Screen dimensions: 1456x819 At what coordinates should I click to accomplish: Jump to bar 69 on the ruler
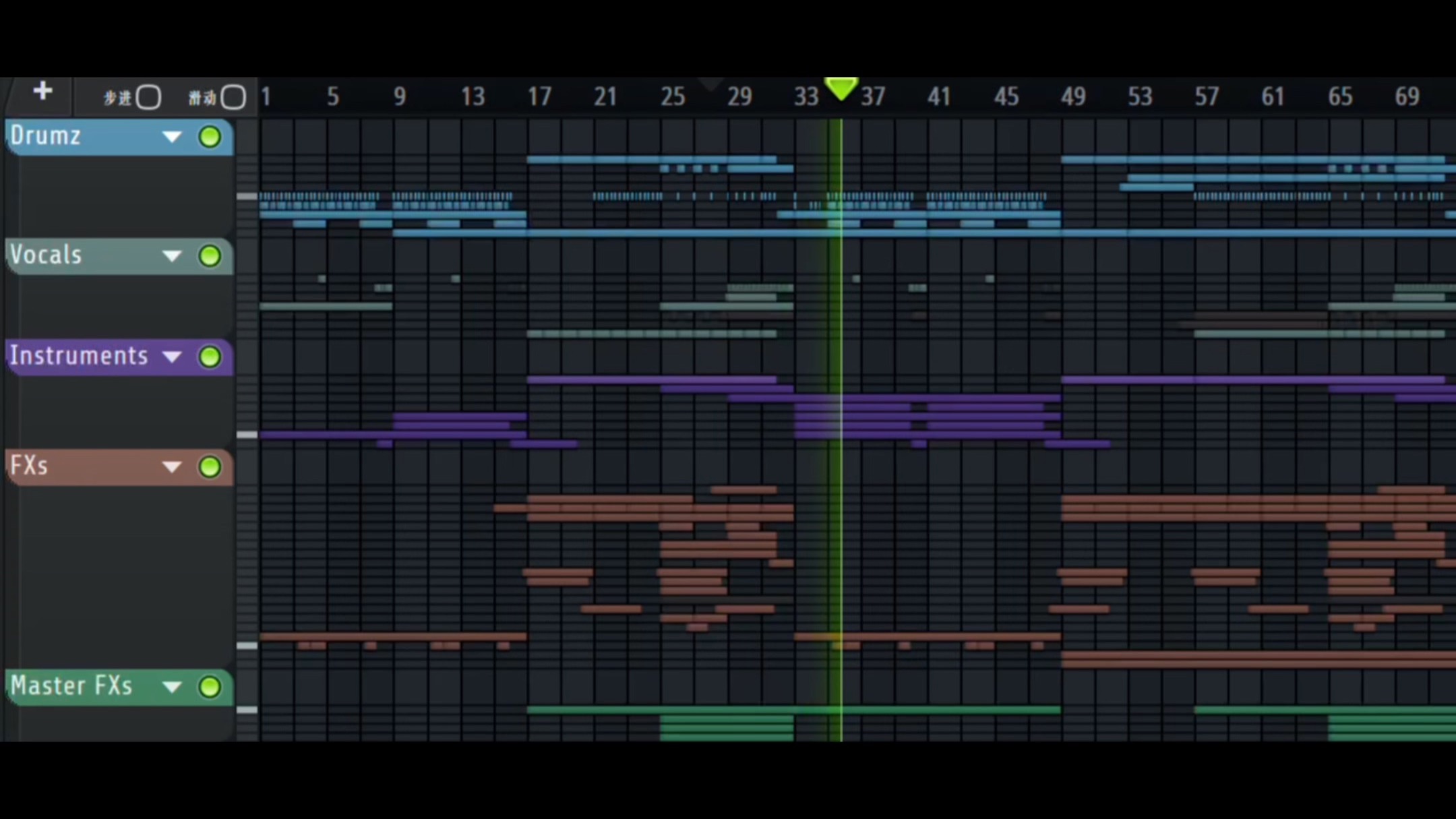click(x=1407, y=97)
